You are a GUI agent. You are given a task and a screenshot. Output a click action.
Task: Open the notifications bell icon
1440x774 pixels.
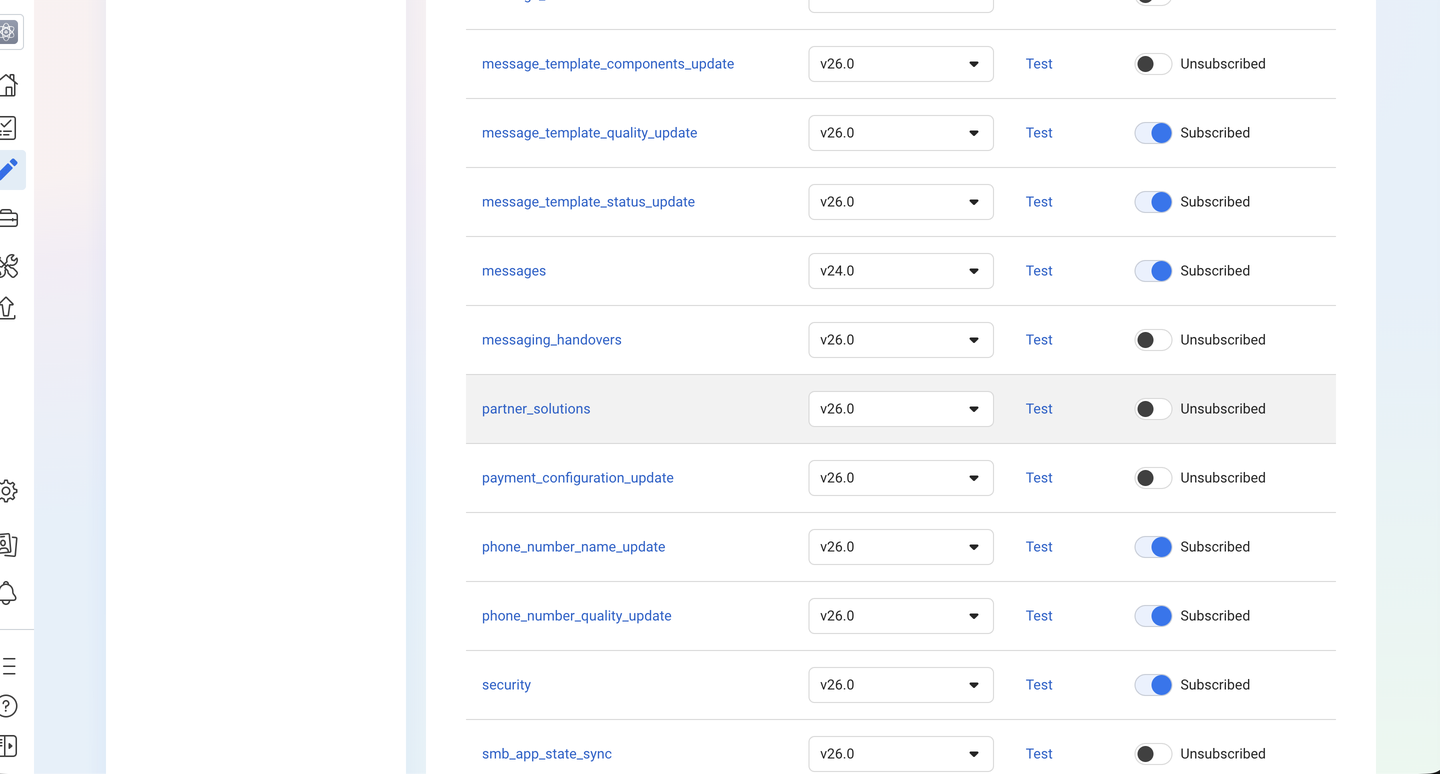click(x=8, y=593)
